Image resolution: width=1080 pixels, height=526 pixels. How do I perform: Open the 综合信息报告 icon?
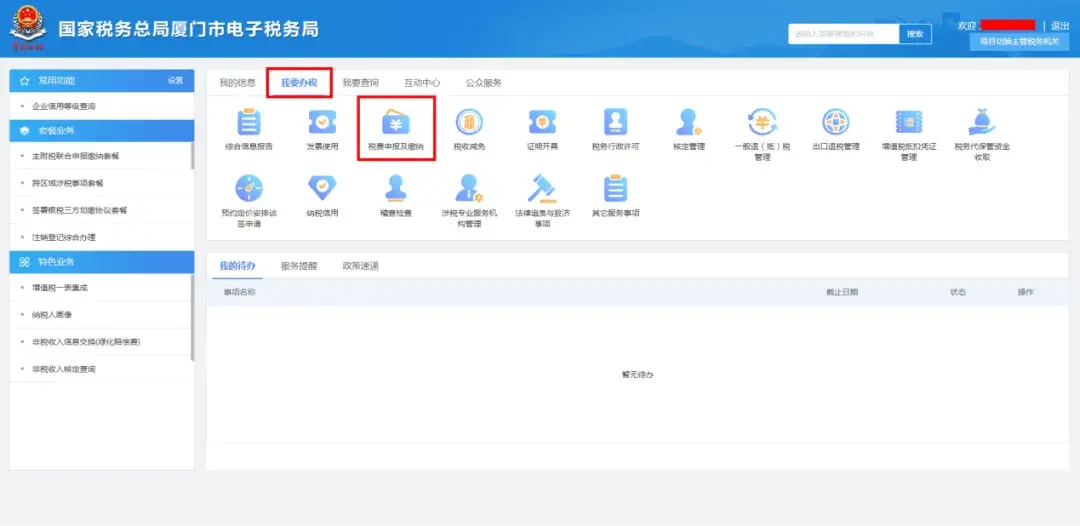pos(248,122)
